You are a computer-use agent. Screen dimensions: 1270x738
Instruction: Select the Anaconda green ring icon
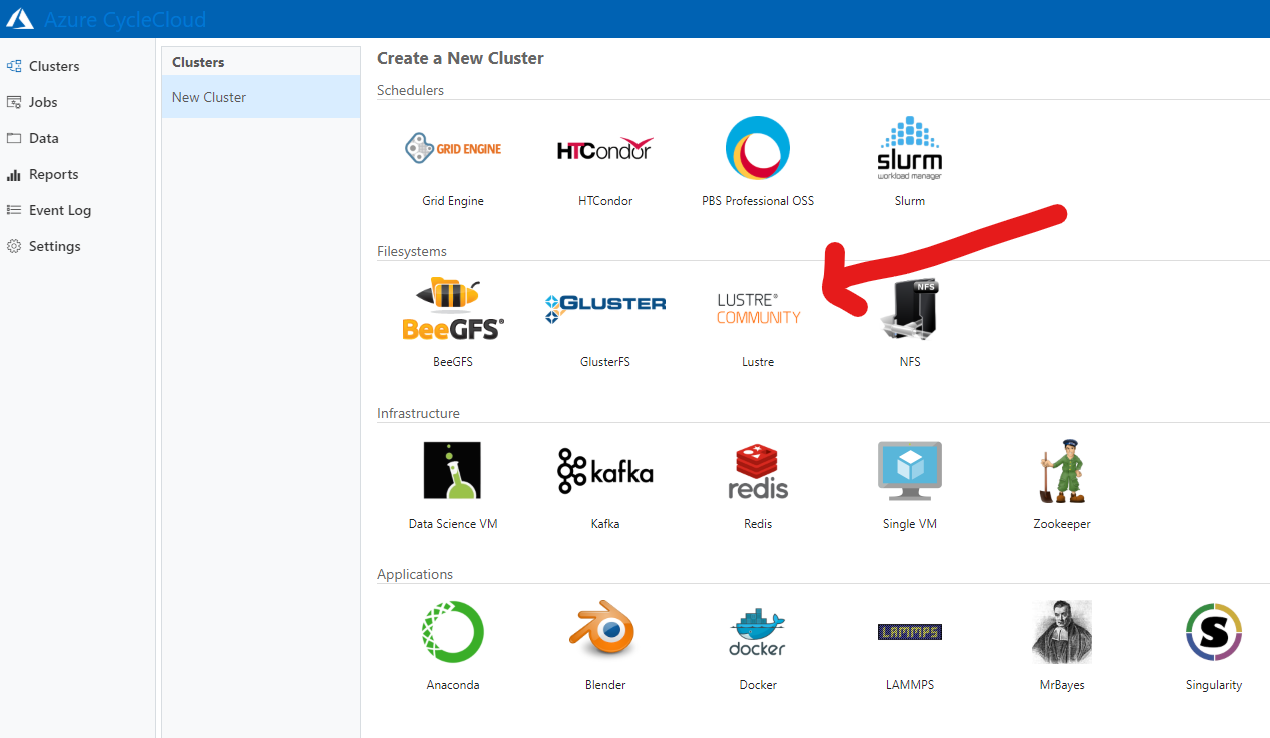pos(453,632)
